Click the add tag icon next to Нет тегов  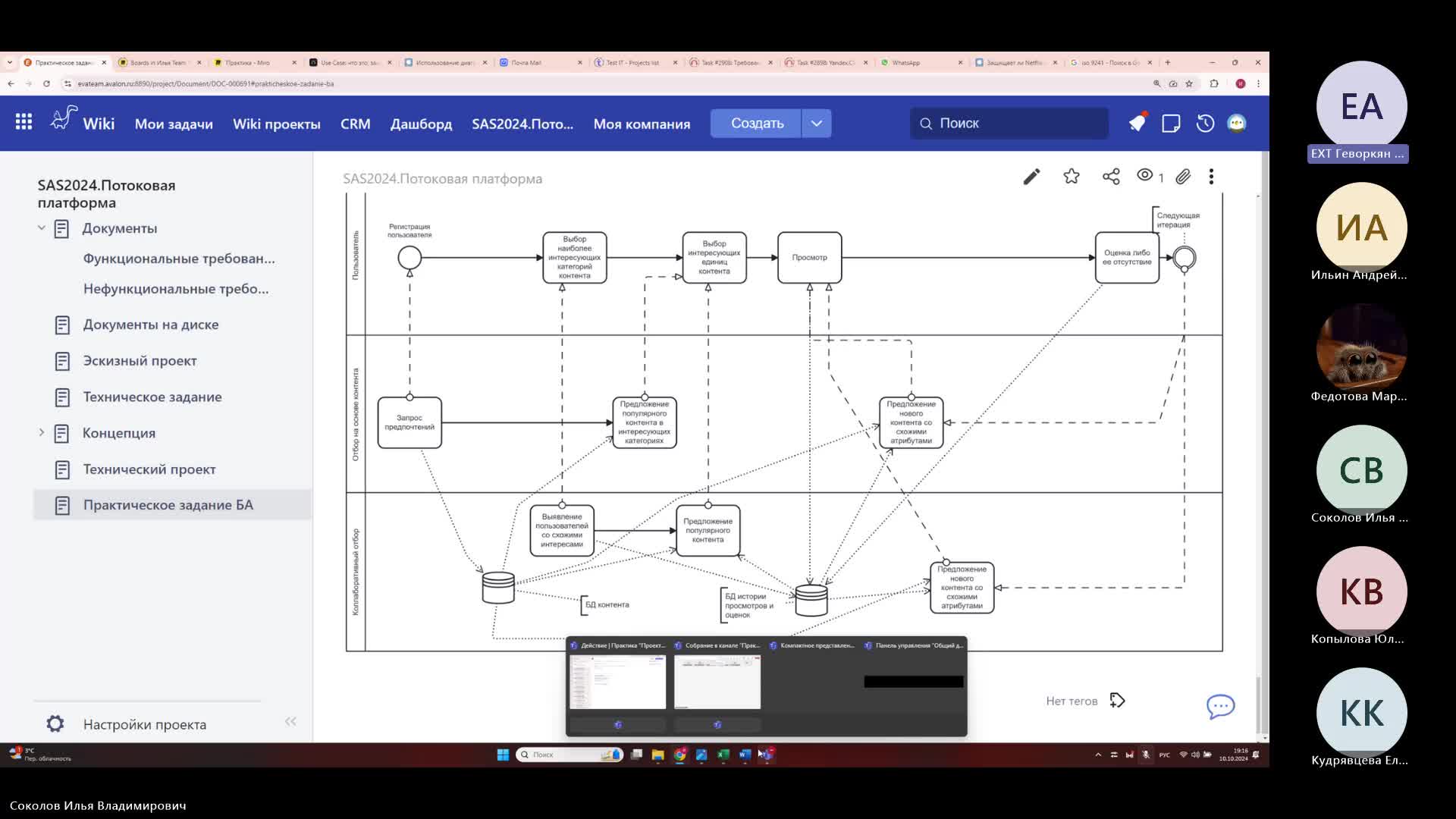pyautogui.click(x=1117, y=700)
